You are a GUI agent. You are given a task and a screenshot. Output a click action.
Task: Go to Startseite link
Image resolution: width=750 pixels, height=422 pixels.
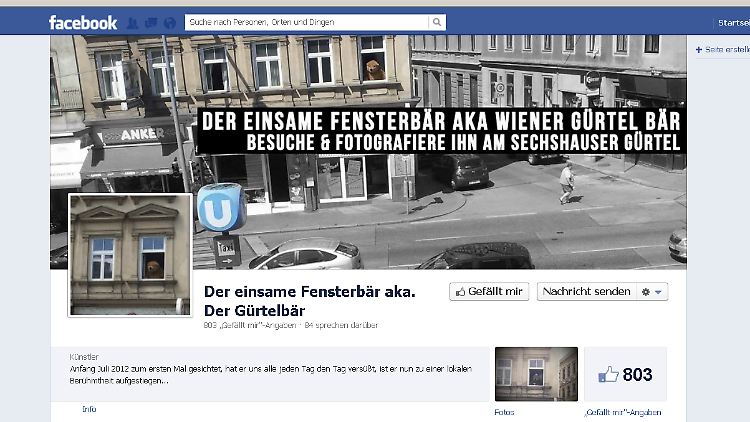click(734, 22)
